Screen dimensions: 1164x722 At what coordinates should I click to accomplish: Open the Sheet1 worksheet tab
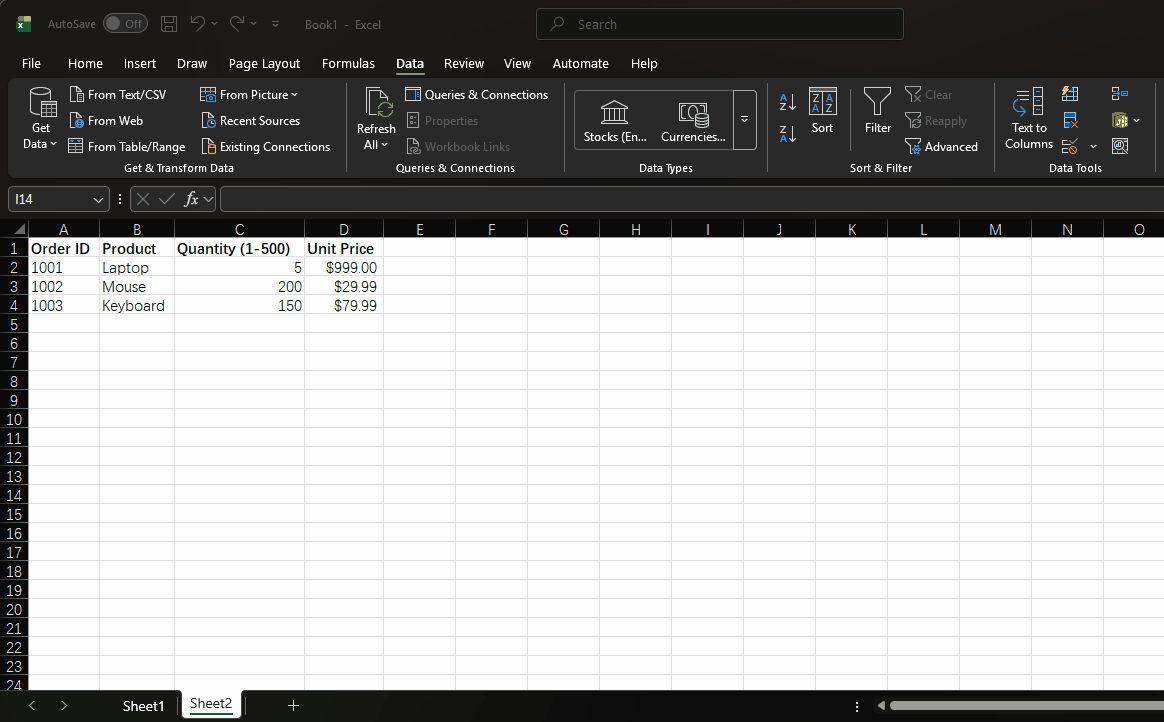pos(143,705)
